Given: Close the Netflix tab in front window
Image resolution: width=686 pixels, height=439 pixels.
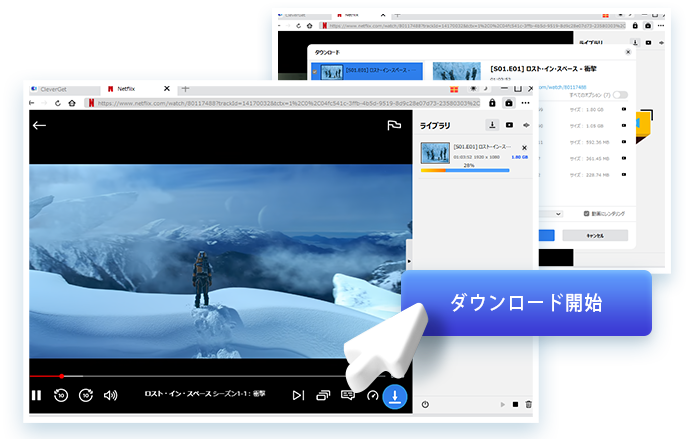Looking at the screenshot, I should tap(167, 89).
